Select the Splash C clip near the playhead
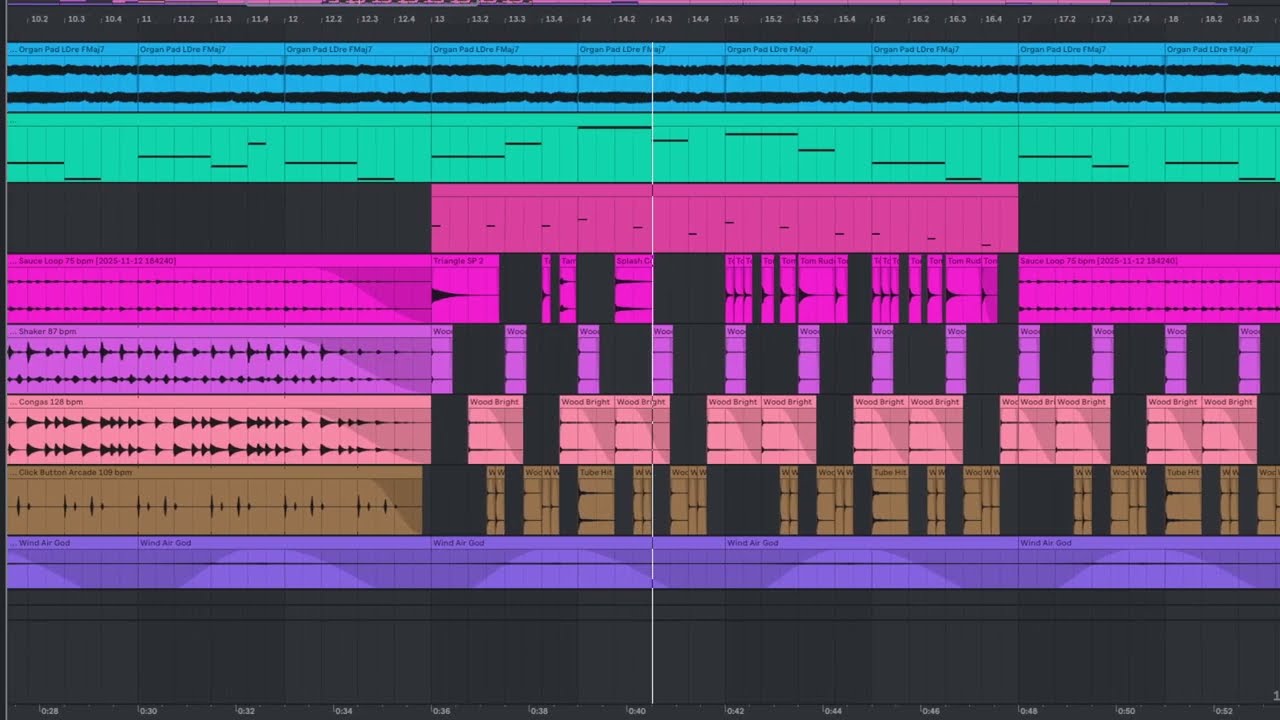1280x720 pixels. point(634,289)
